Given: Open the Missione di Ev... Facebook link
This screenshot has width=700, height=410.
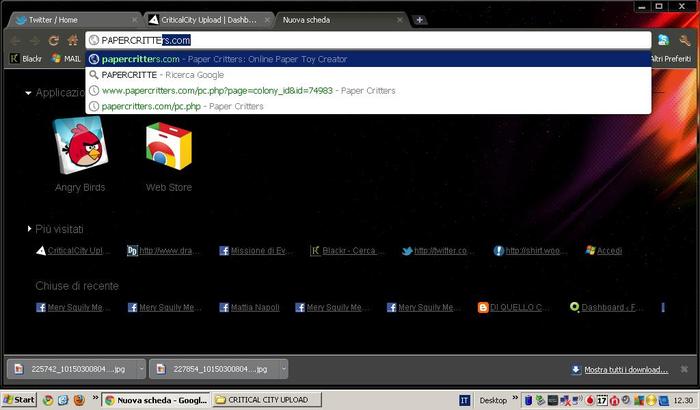Looking at the screenshot, I should pyautogui.click(x=256, y=251).
